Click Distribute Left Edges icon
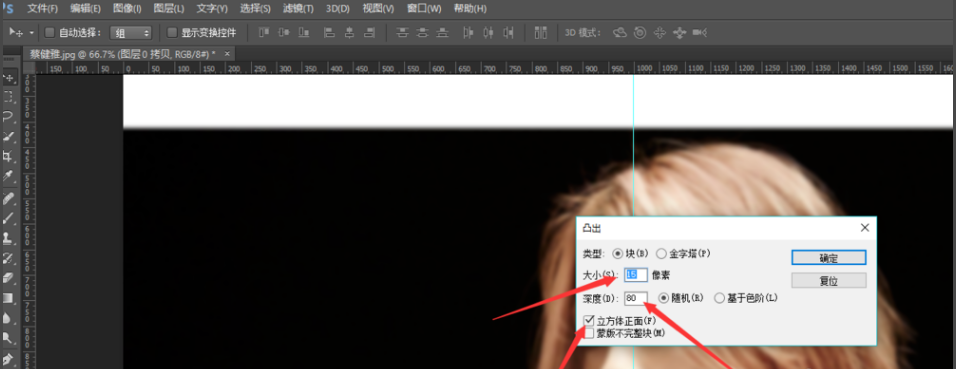956x369 pixels. [468, 32]
